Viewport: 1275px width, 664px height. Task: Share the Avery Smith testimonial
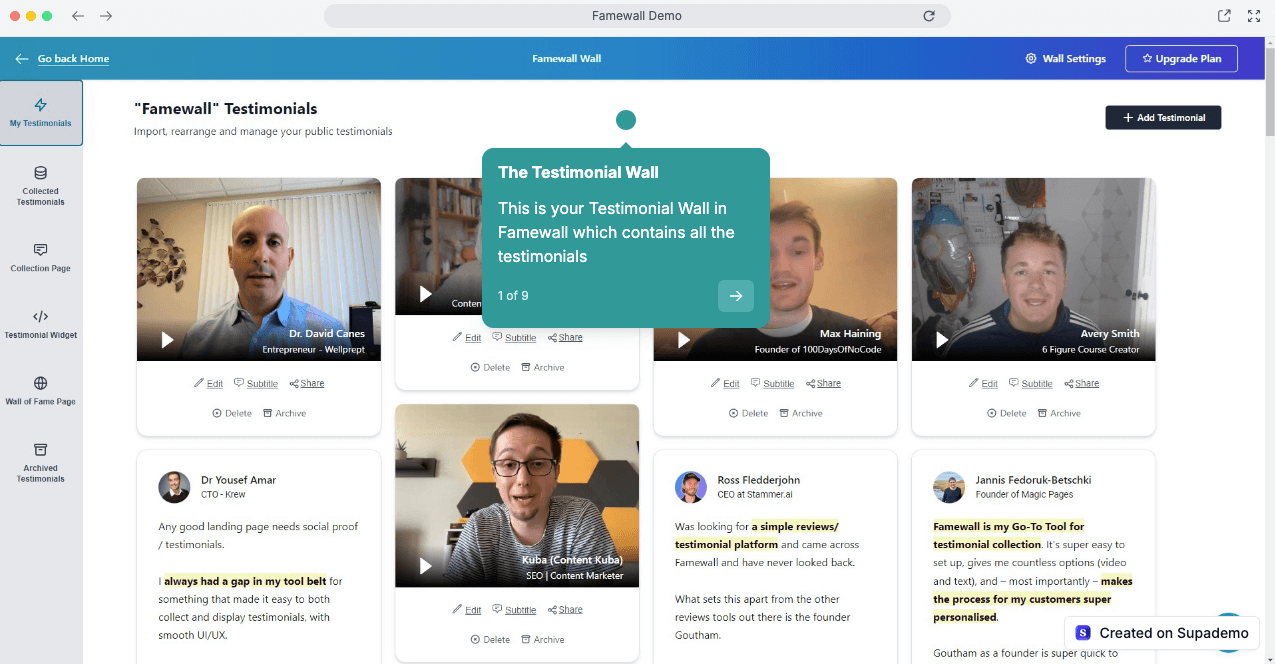[1081, 384]
